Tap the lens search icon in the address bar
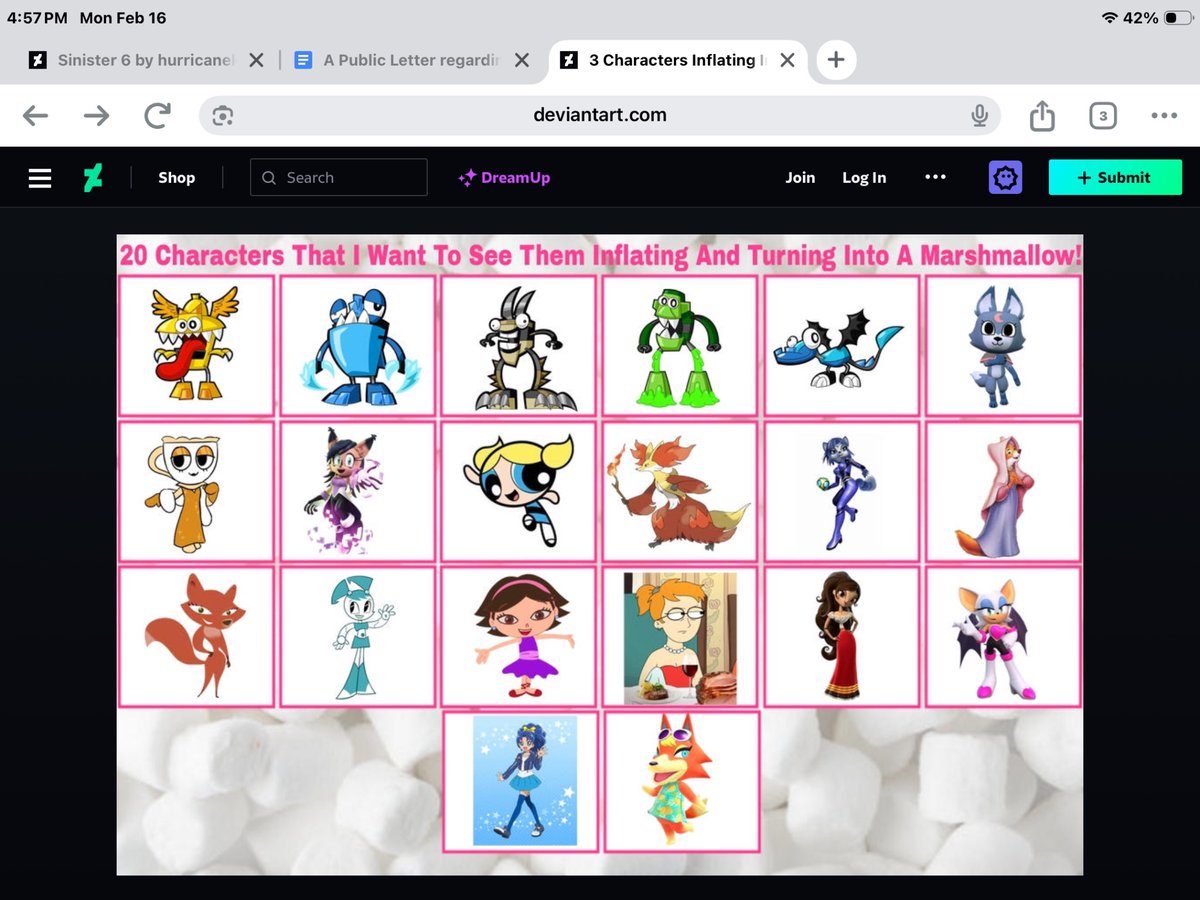The image size is (1200, 900). tap(223, 116)
